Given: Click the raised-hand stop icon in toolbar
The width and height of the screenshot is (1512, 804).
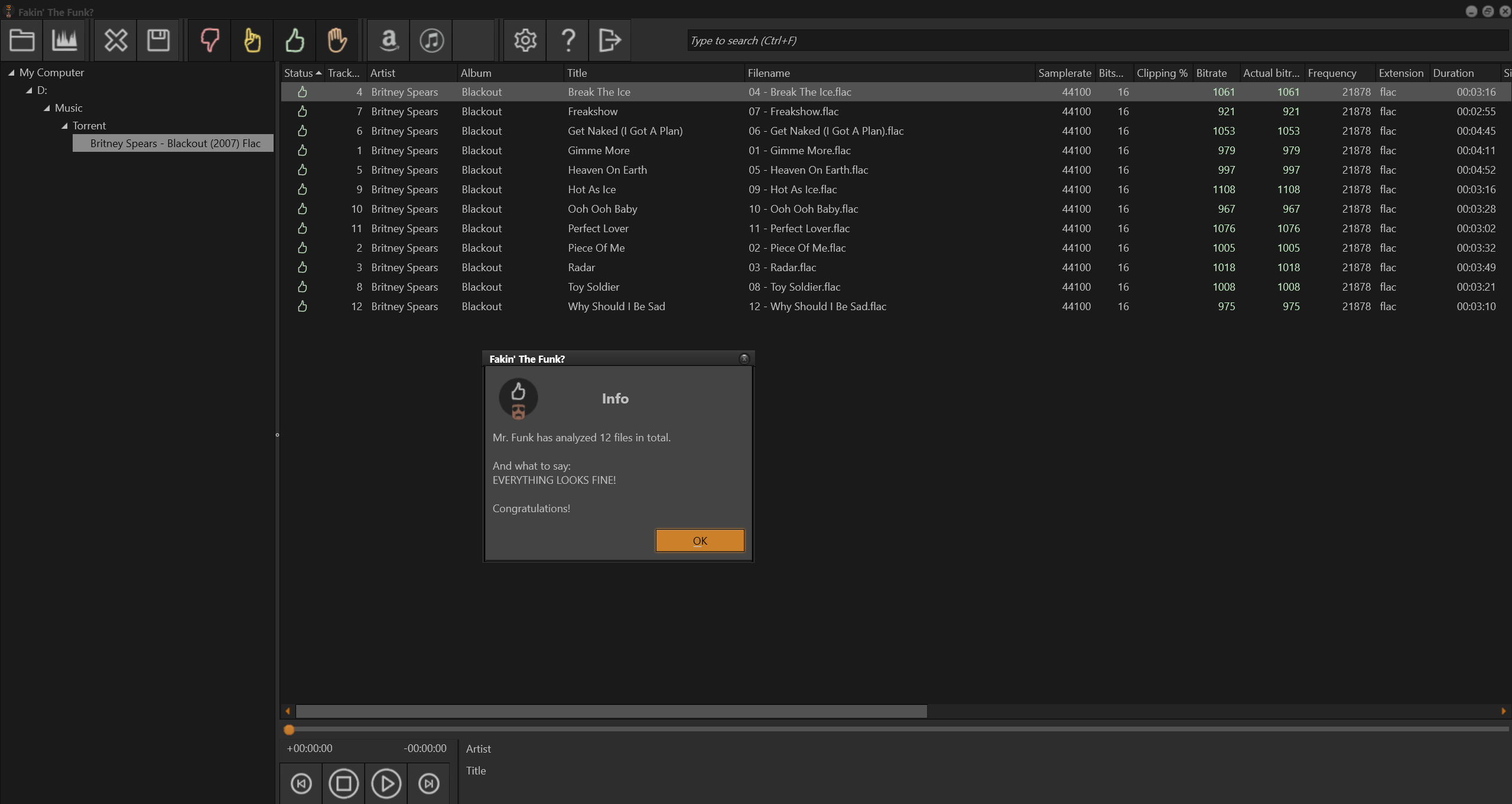Looking at the screenshot, I should pos(337,40).
